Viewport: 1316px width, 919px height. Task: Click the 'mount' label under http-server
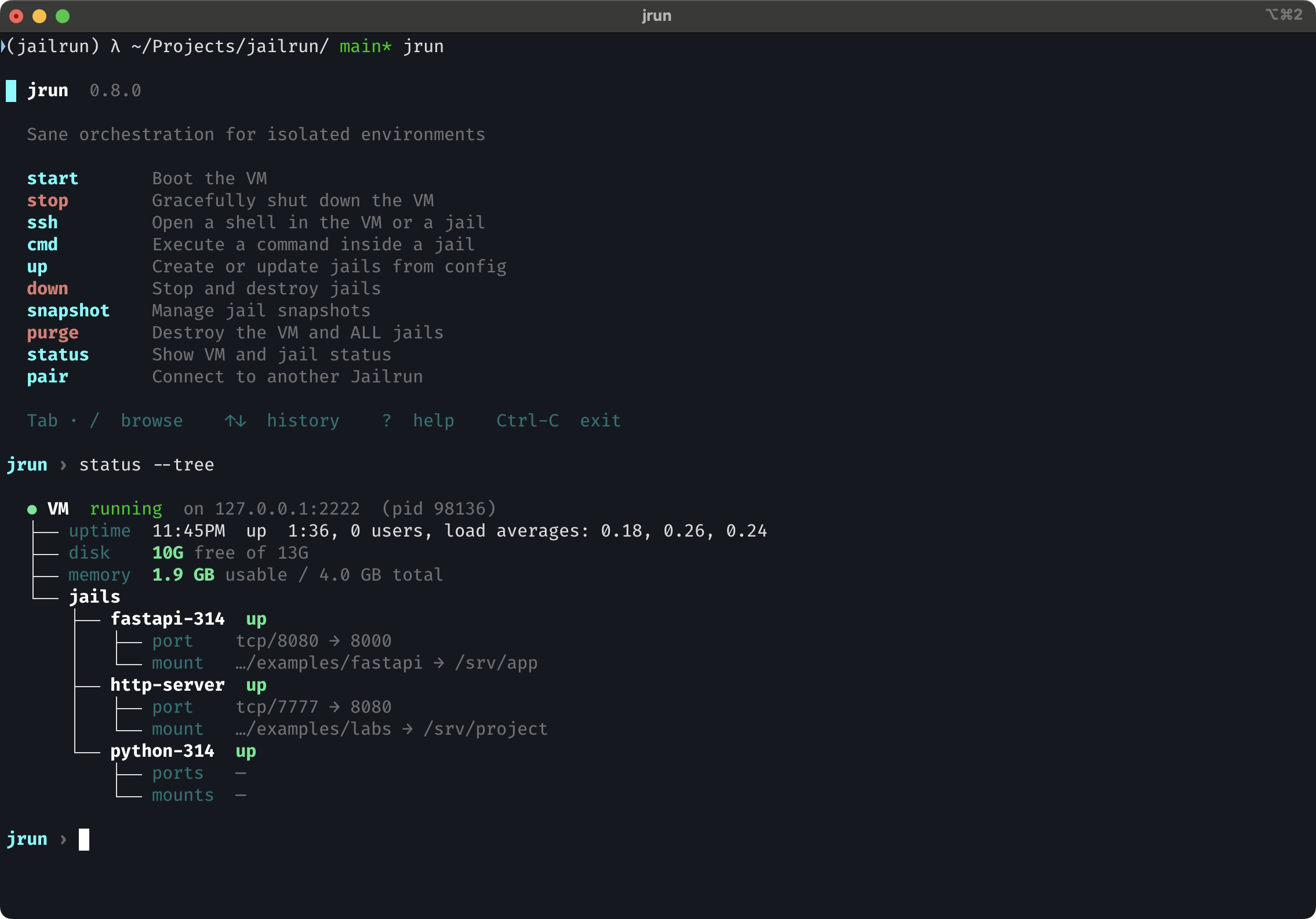click(178, 729)
